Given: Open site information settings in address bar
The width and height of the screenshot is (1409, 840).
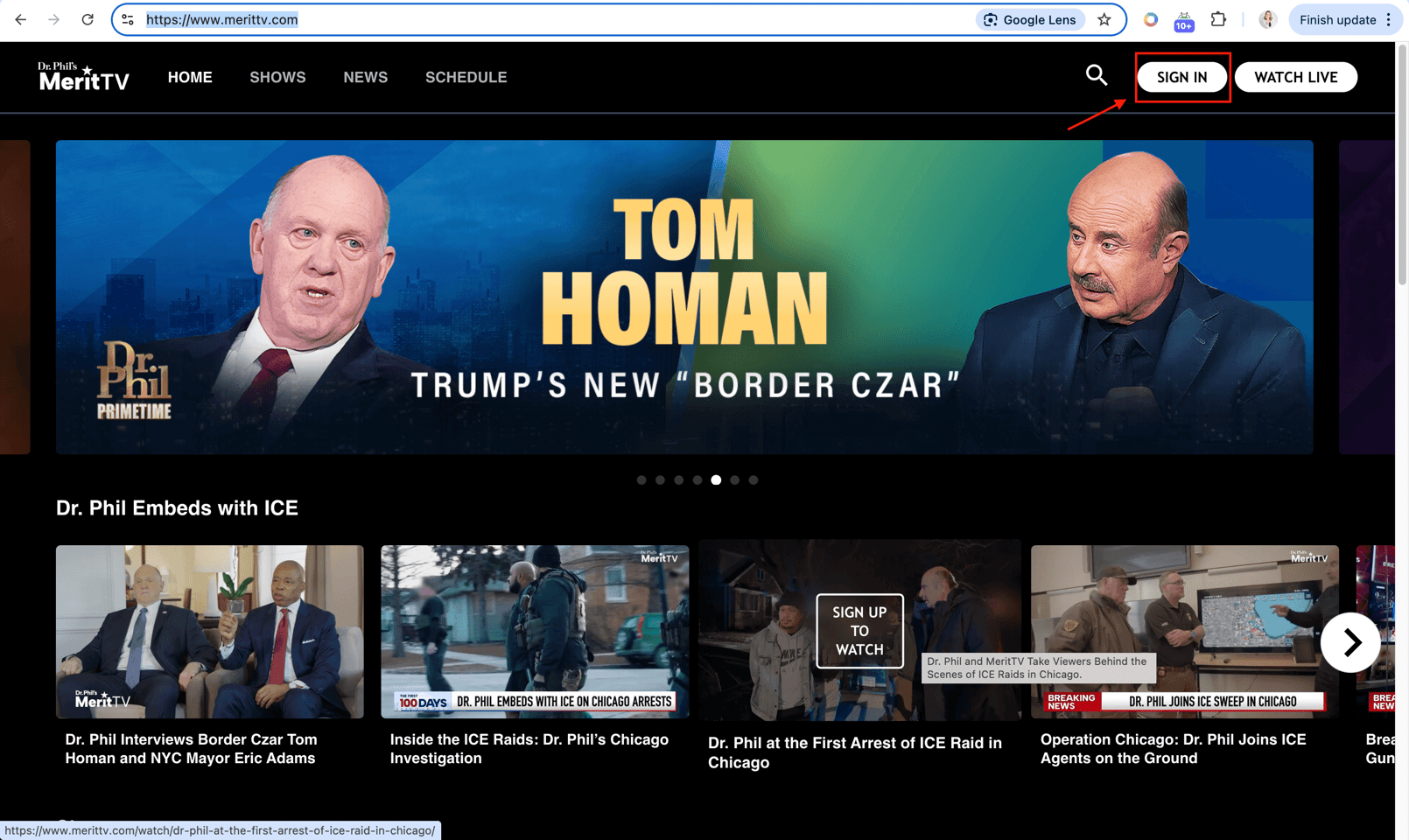Looking at the screenshot, I should [x=129, y=19].
